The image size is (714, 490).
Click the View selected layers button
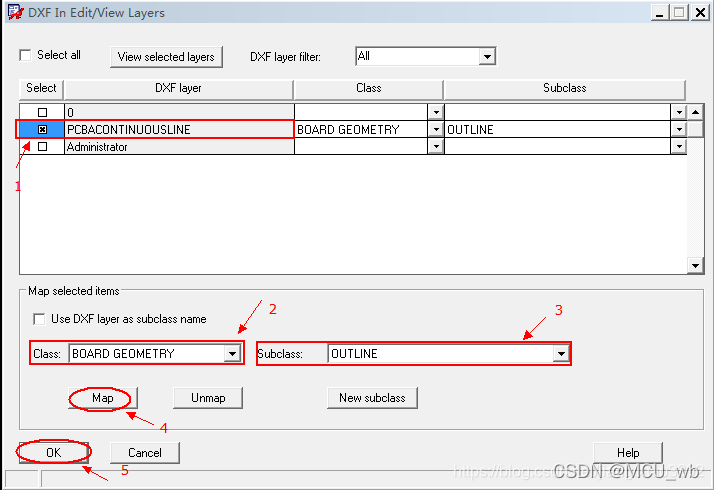pos(166,57)
